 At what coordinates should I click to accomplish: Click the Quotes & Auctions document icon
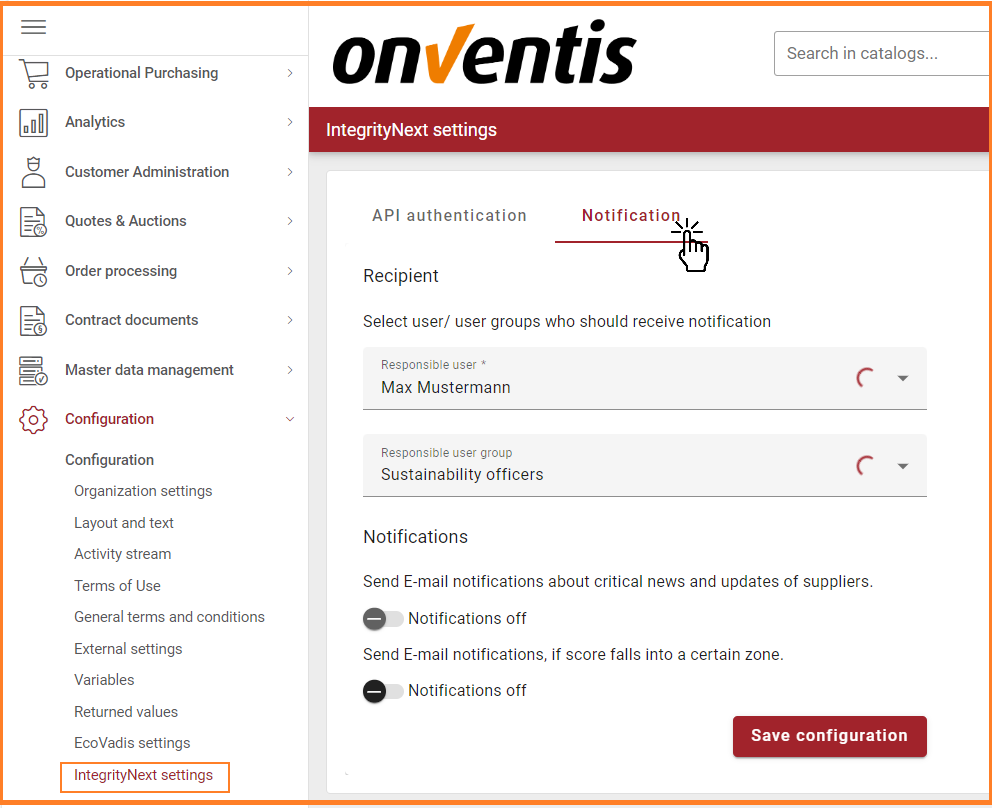[34, 221]
